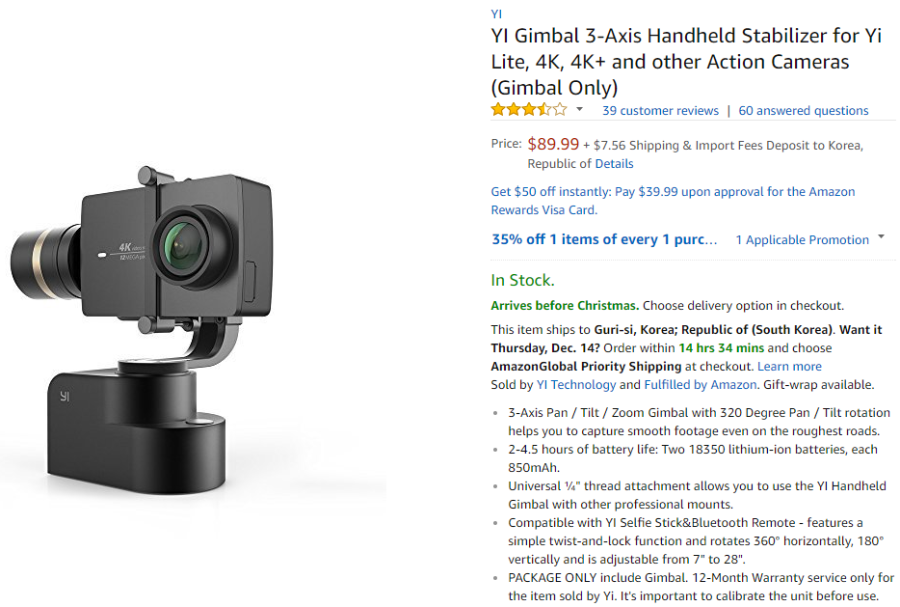Open the YI Technology seller link

576,385
